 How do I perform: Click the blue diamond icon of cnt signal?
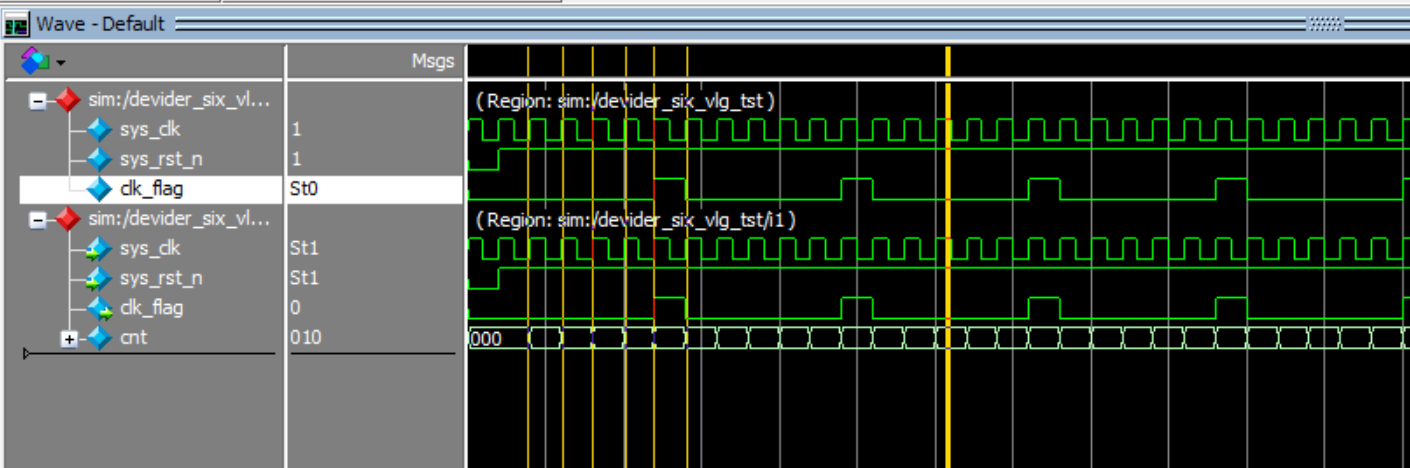pyautogui.click(x=99, y=338)
